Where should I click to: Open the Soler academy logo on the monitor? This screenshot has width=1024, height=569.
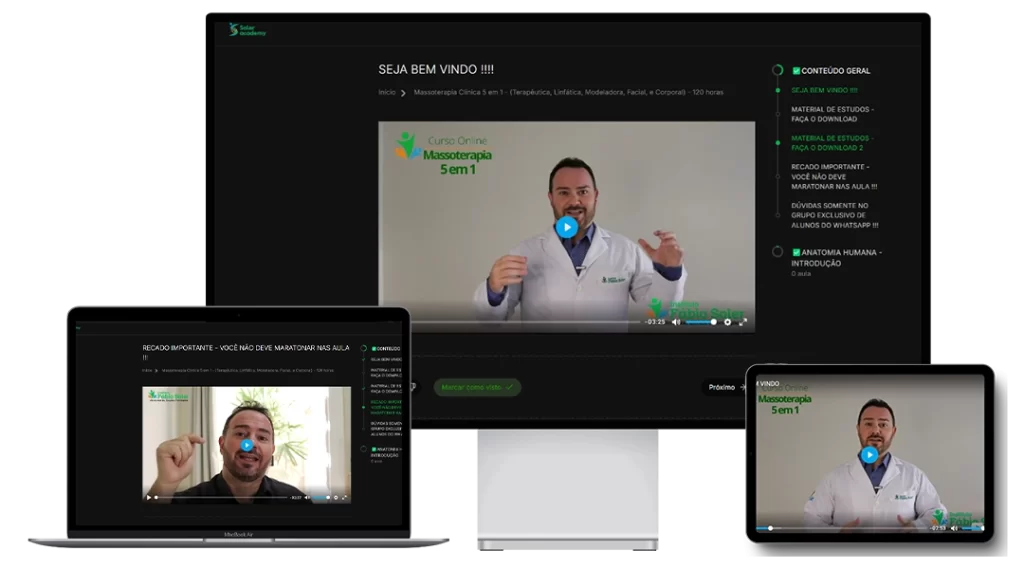point(248,29)
